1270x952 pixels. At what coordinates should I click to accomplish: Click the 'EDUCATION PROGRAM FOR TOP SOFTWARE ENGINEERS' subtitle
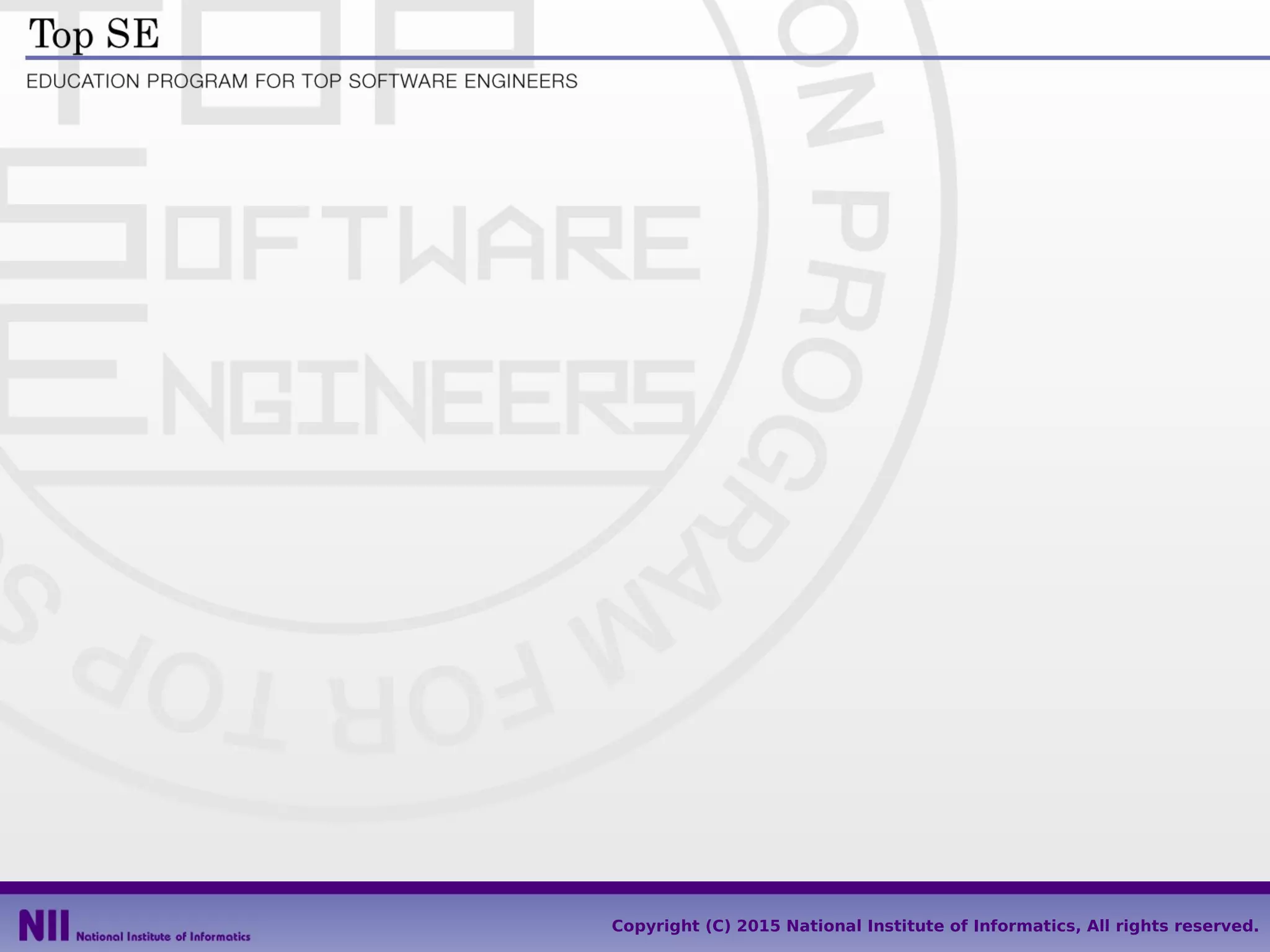pos(302,81)
